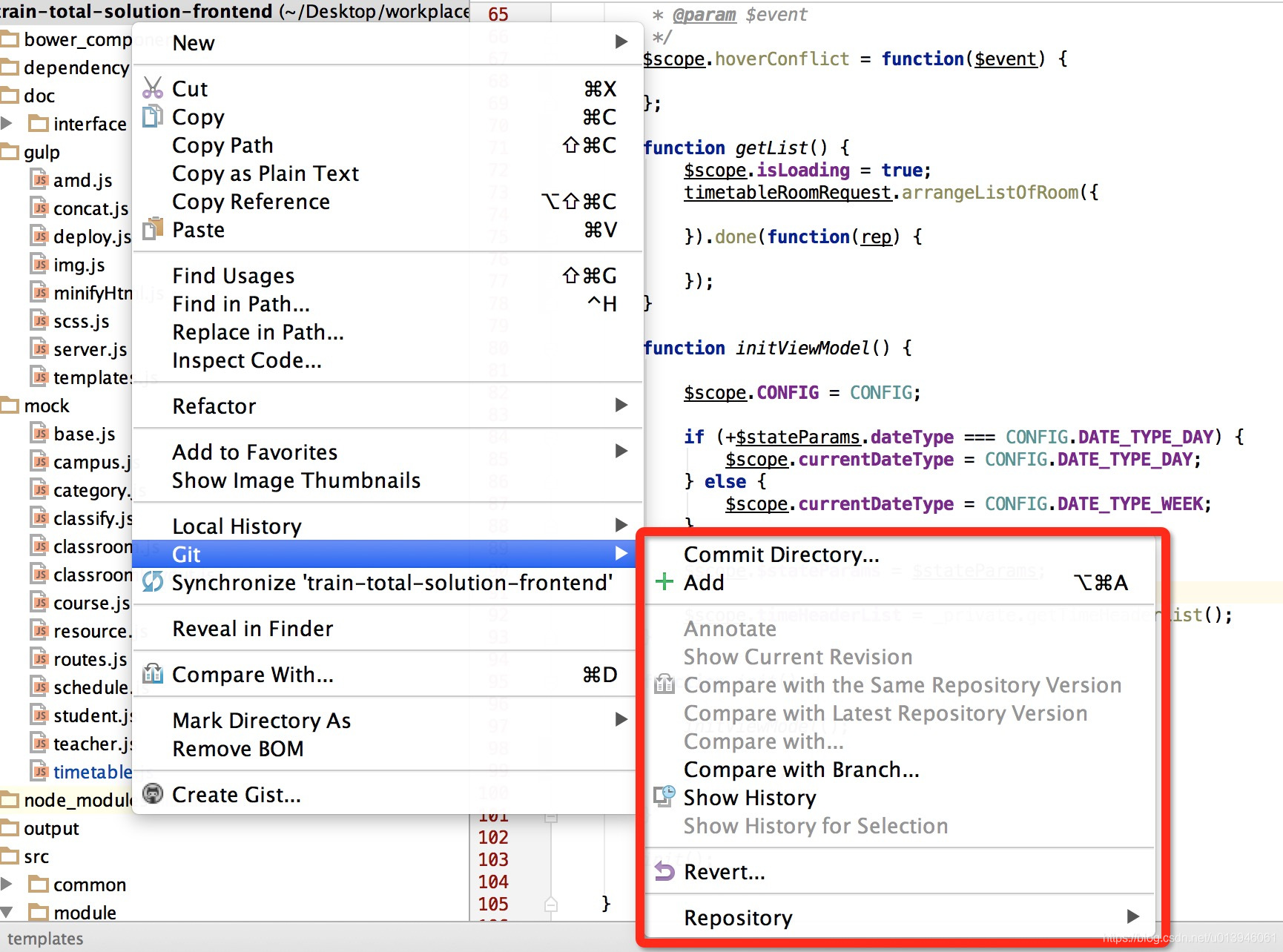Select the highlighted timetable file
This screenshot has height=952, width=1283.
click(x=92, y=772)
